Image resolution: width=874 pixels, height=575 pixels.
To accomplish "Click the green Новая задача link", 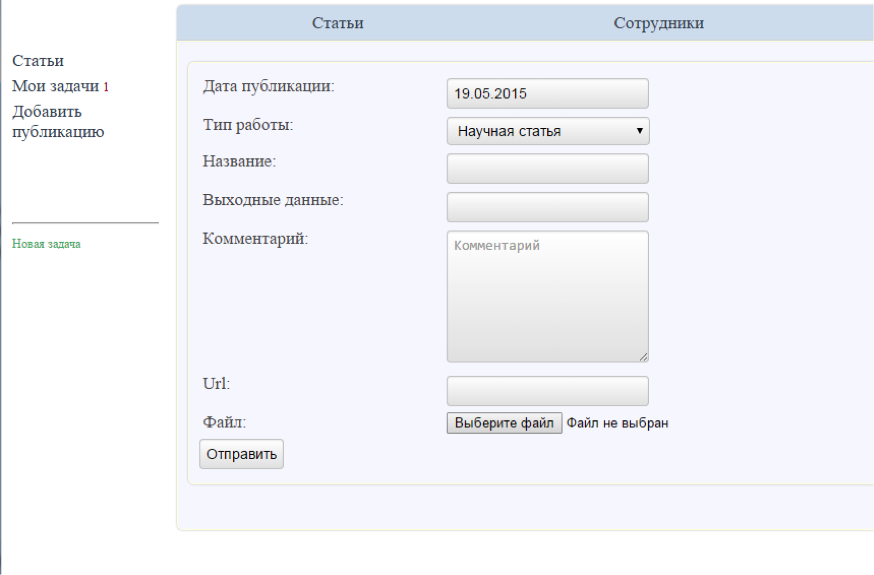I will point(46,243).
